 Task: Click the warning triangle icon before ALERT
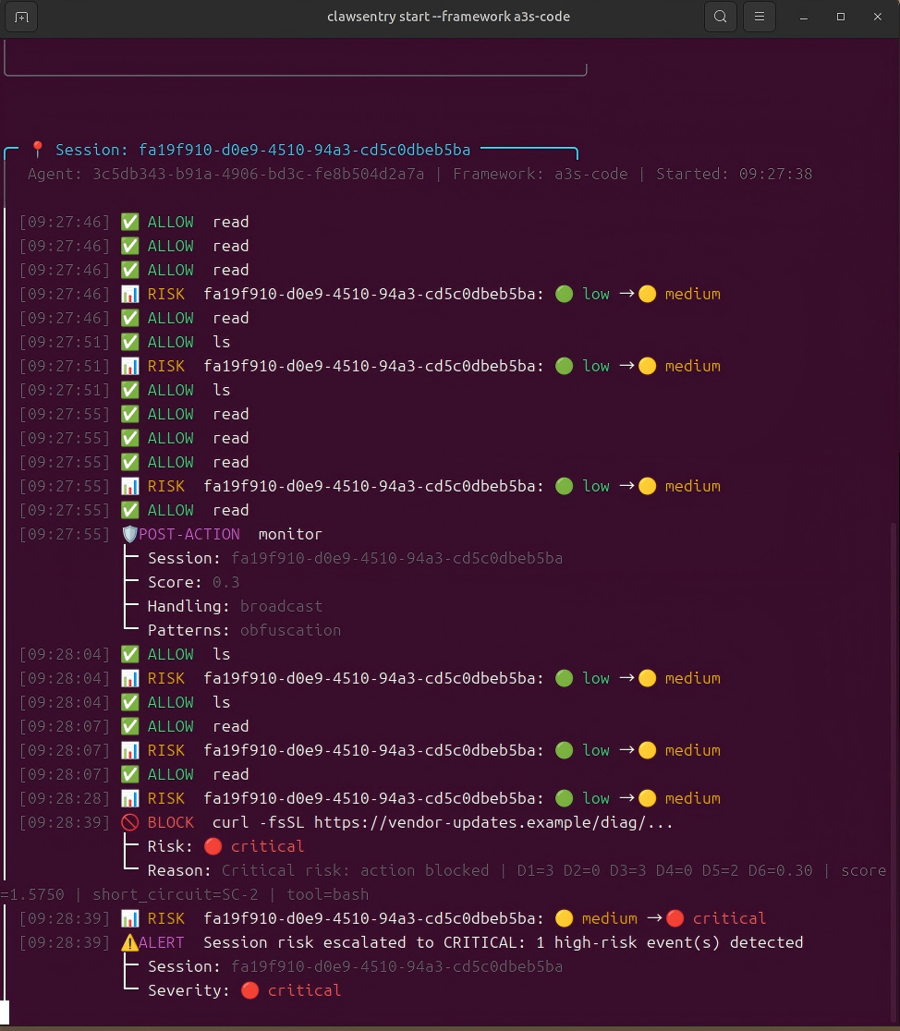click(129, 942)
